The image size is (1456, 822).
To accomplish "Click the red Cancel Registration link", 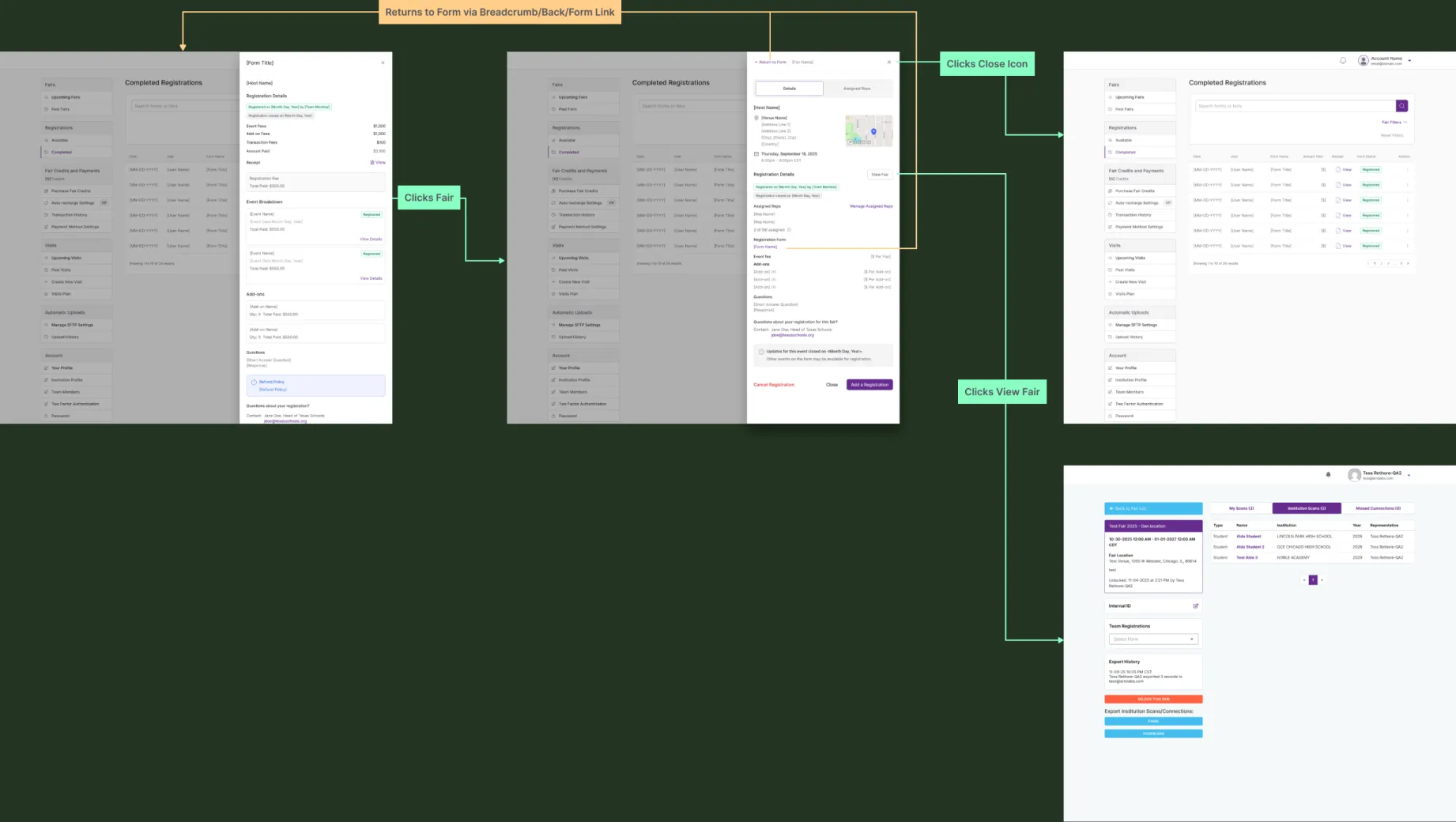I will coord(774,385).
